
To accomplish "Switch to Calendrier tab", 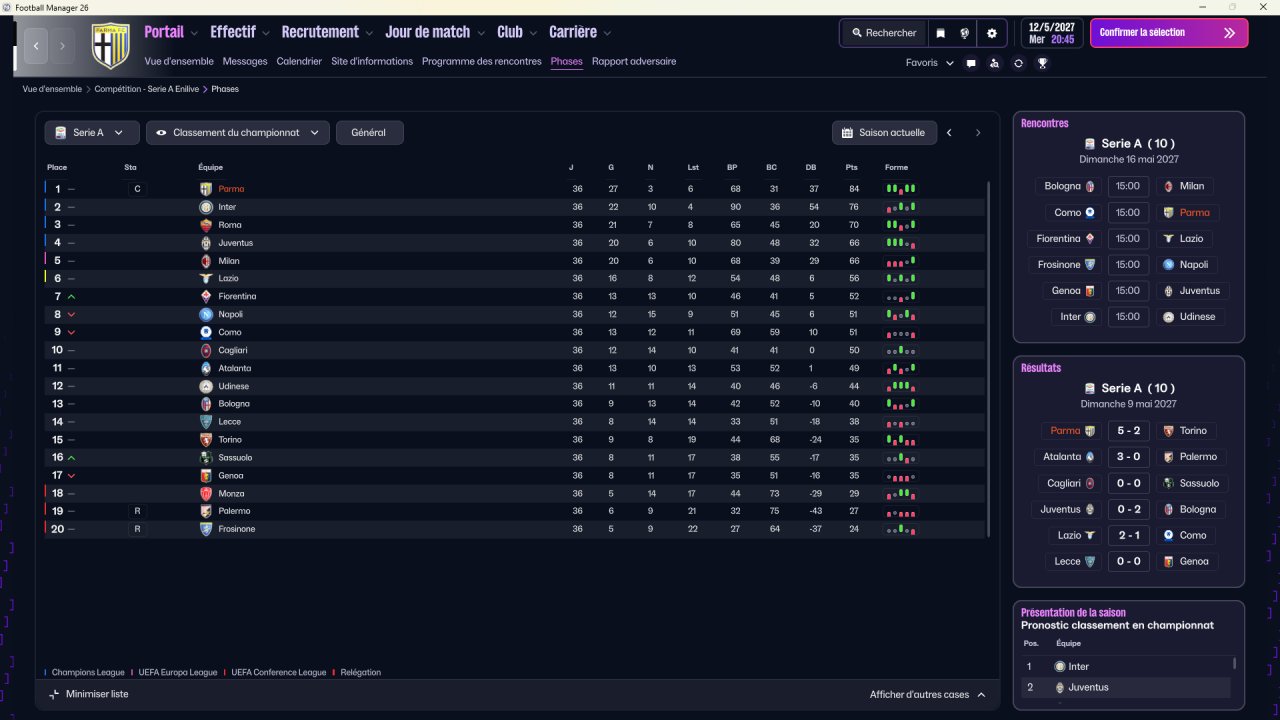I will (299, 62).
